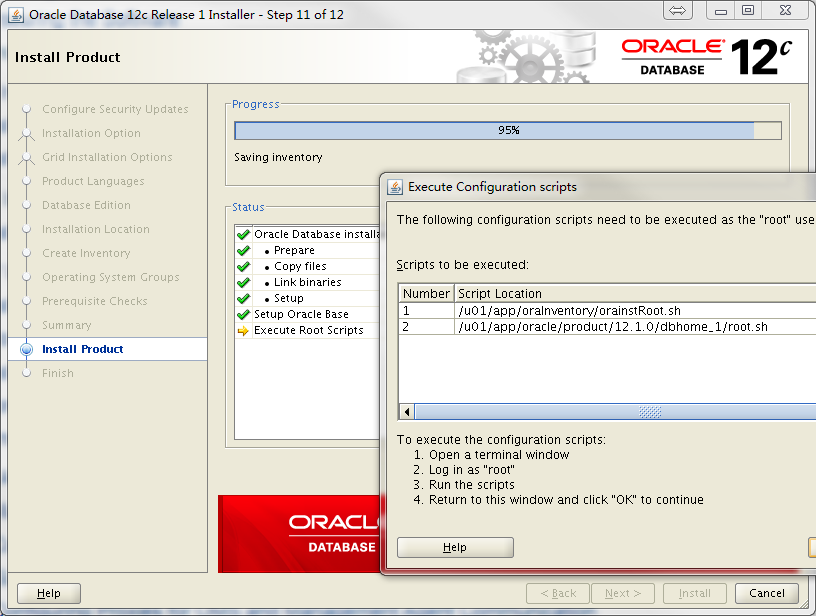Click the disabled Next button
This screenshot has width=816, height=616.
623,593
